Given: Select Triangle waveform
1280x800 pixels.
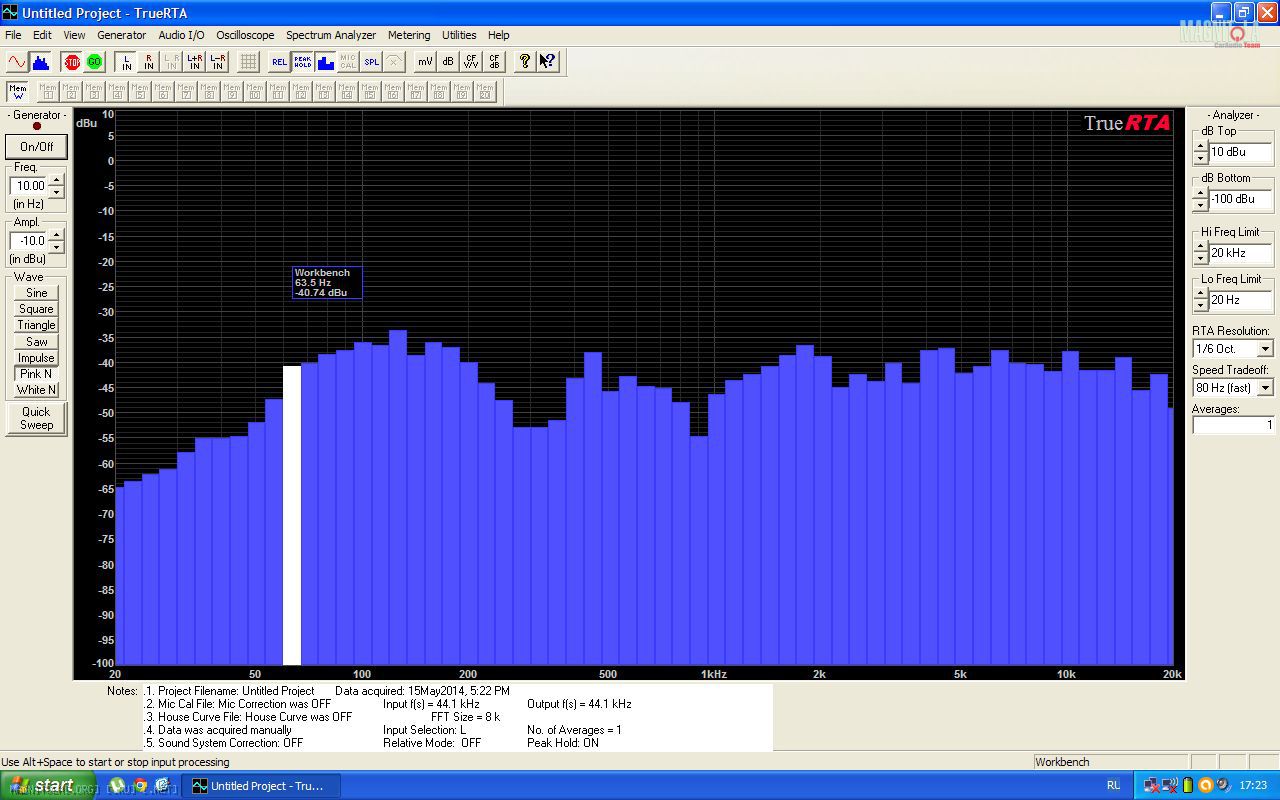Looking at the screenshot, I should [x=37, y=325].
